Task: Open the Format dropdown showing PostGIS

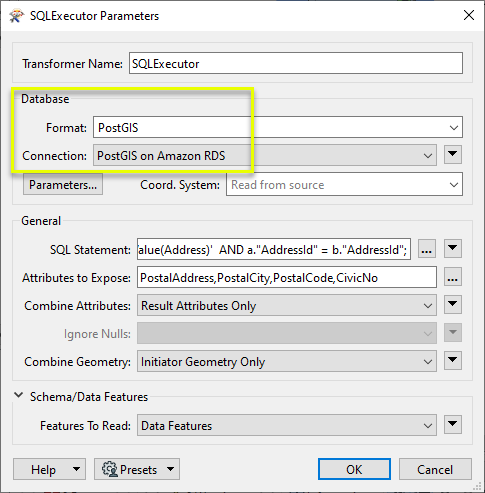Action: (x=278, y=127)
